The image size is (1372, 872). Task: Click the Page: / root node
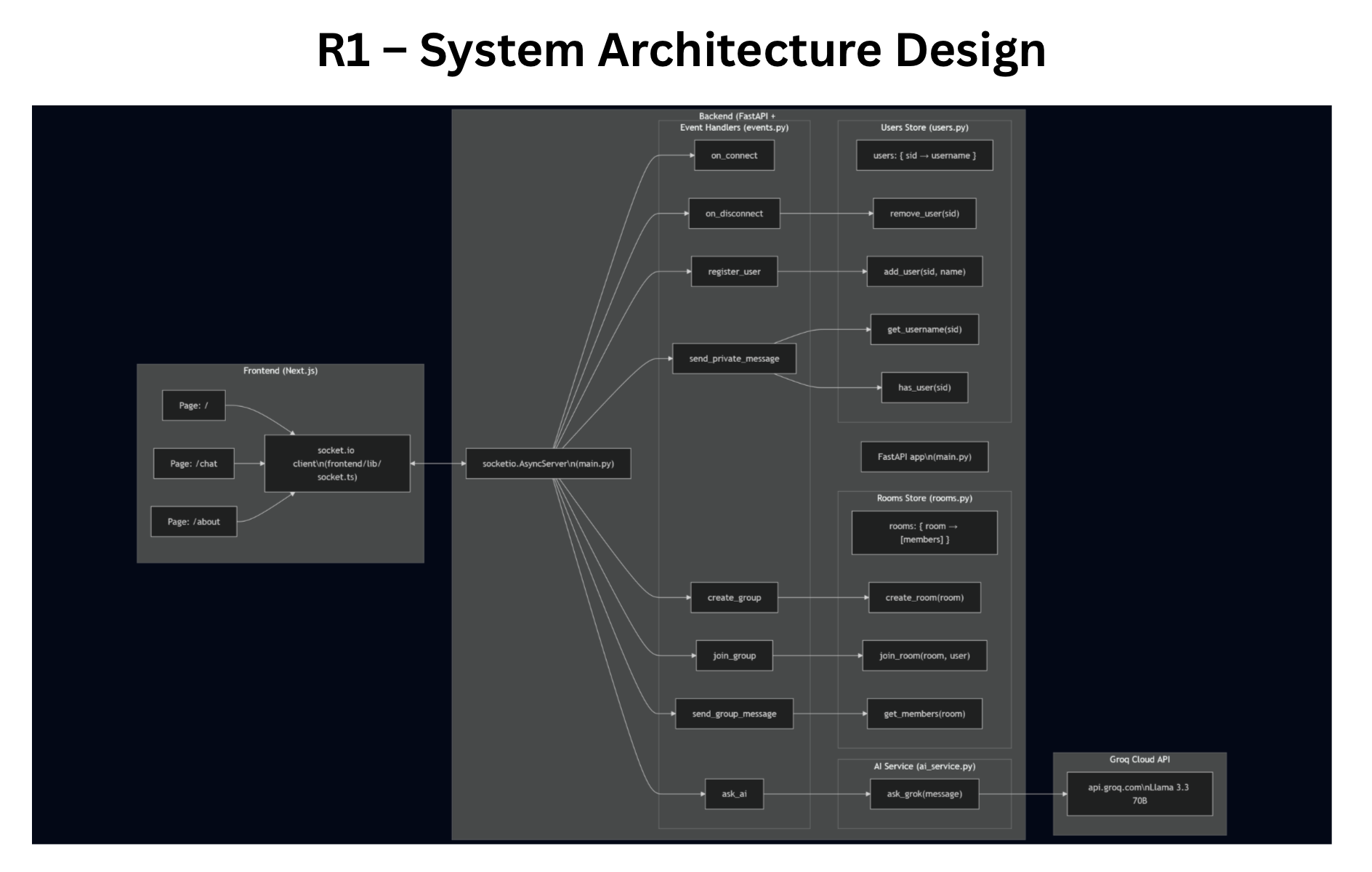(x=193, y=405)
